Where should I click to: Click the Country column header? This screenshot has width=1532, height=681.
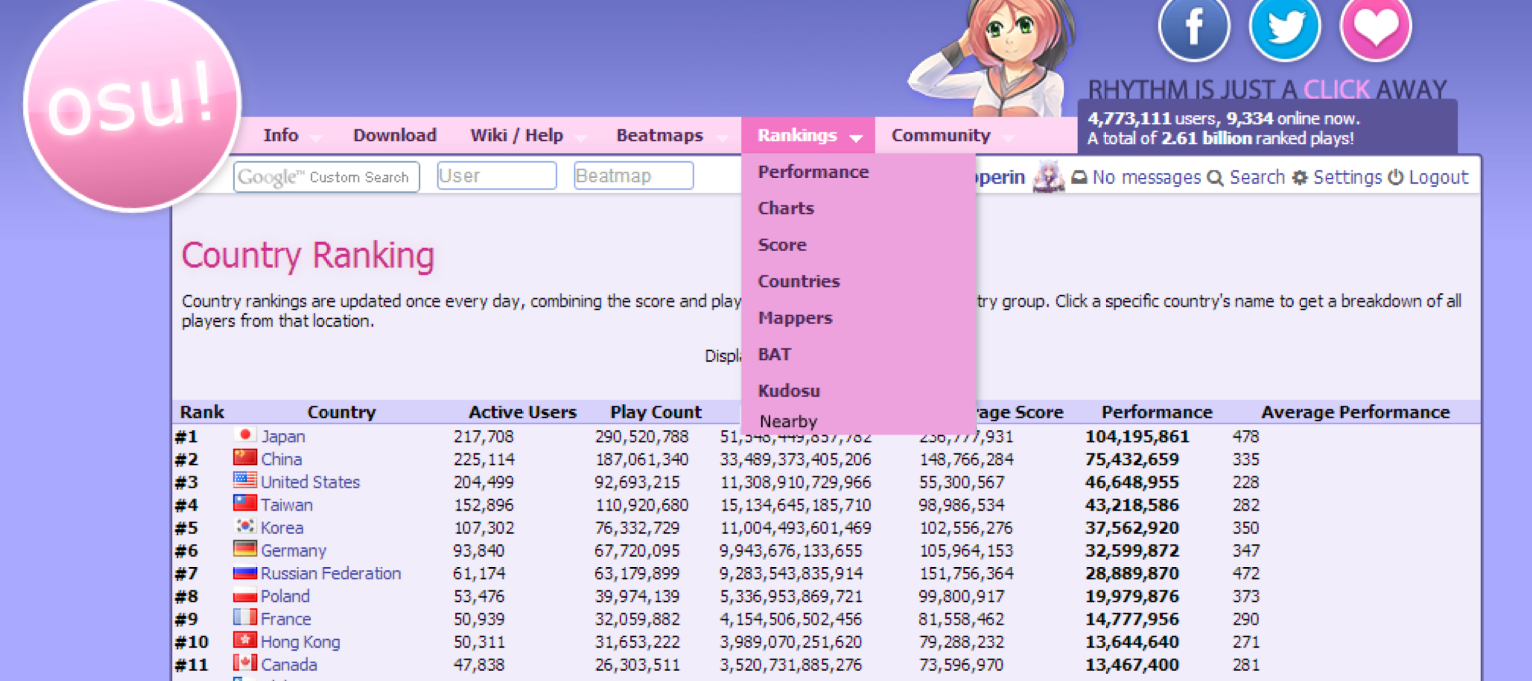pos(341,412)
